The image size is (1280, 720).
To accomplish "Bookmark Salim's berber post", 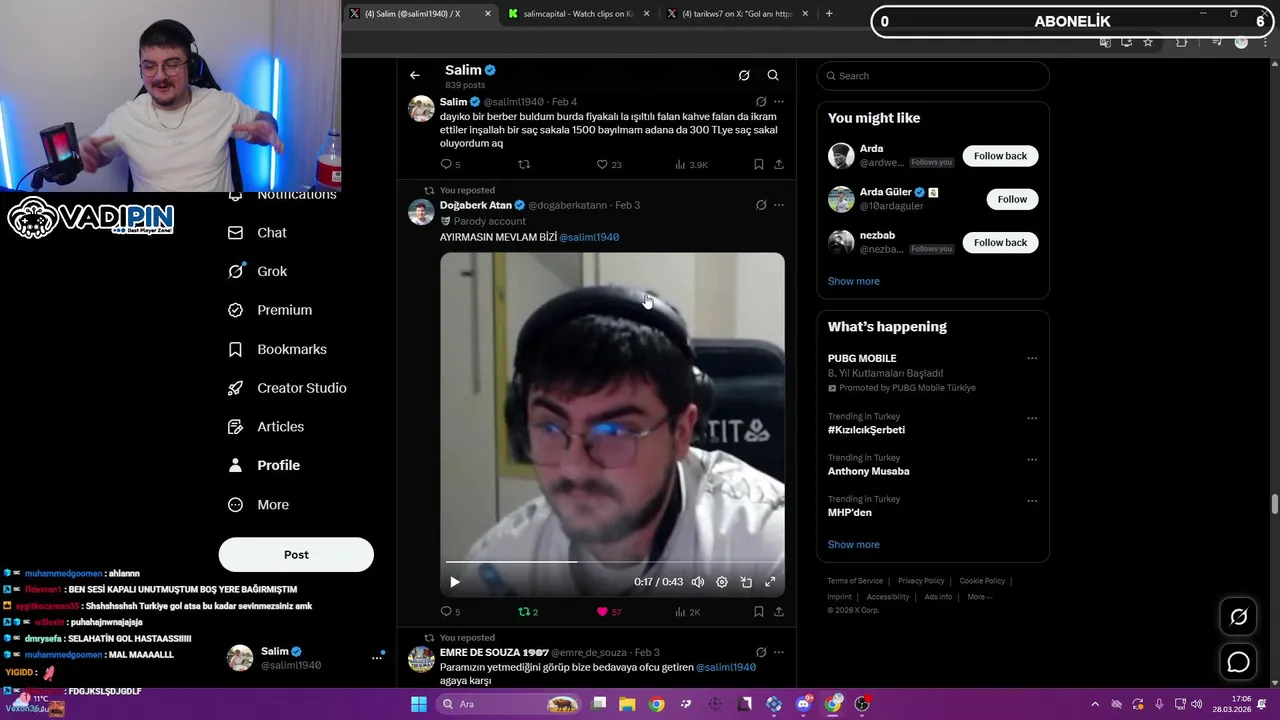I will click(x=759, y=164).
